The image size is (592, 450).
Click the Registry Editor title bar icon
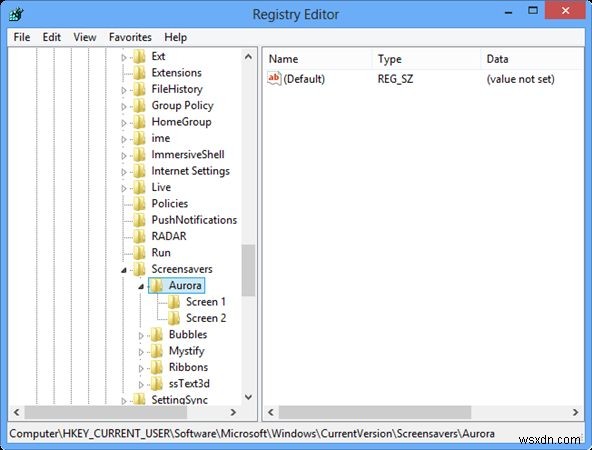point(16,14)
